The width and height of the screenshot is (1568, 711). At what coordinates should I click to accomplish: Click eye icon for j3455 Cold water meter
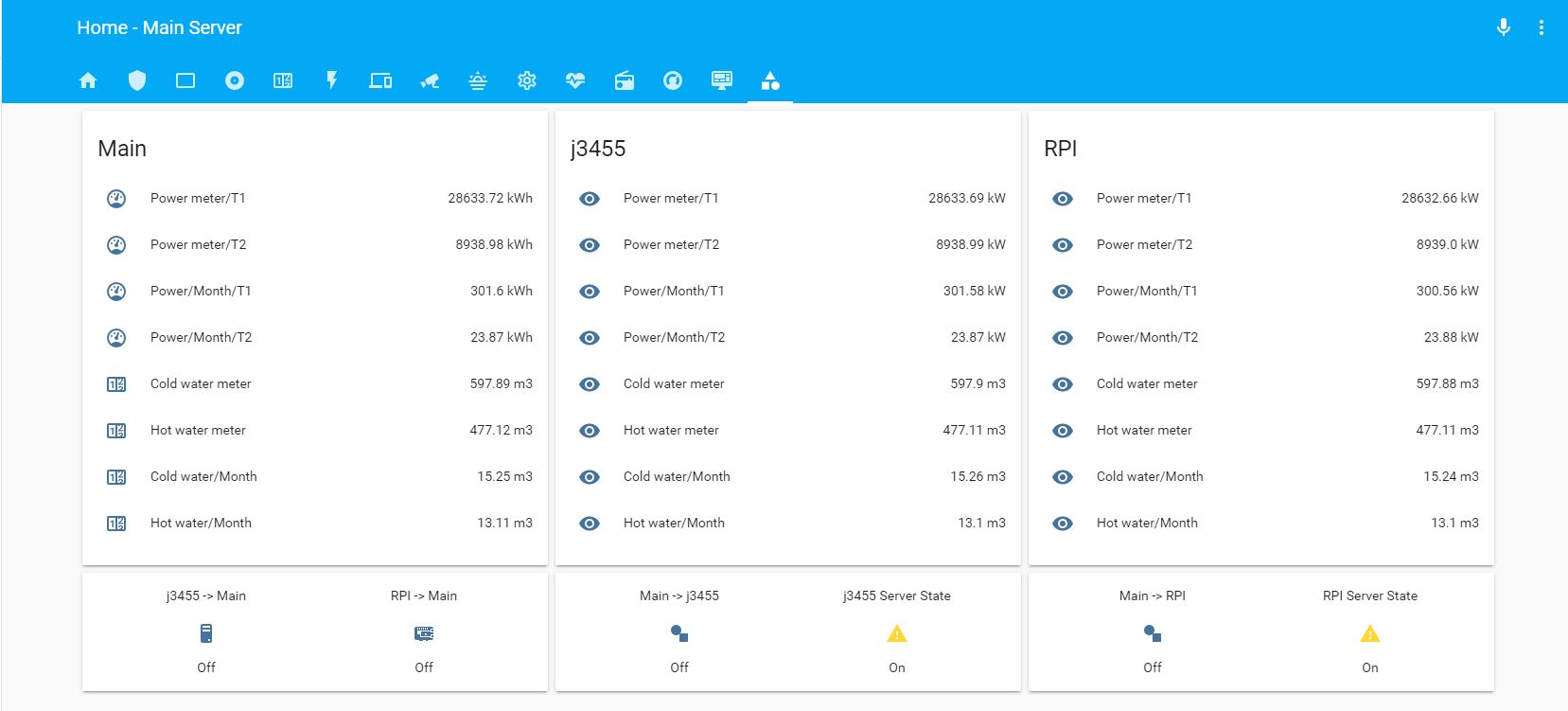point(590,384)
